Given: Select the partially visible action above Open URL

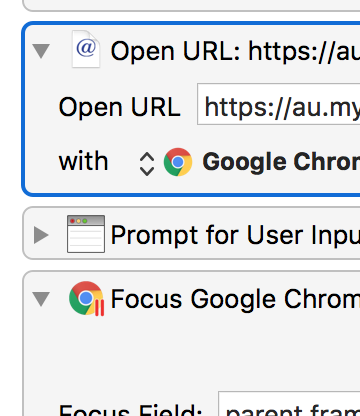Looking at the screenshot, I should (191, 5).
